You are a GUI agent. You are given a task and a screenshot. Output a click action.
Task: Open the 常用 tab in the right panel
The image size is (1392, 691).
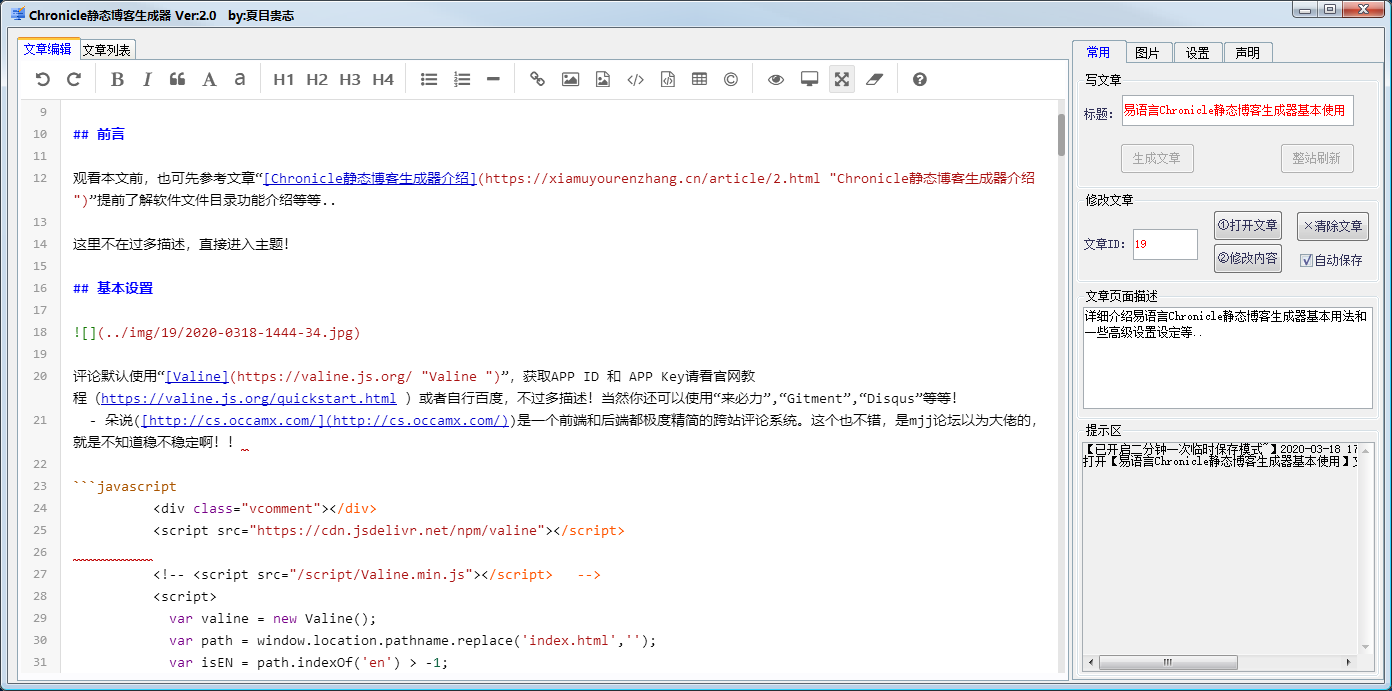[1098, 52]
